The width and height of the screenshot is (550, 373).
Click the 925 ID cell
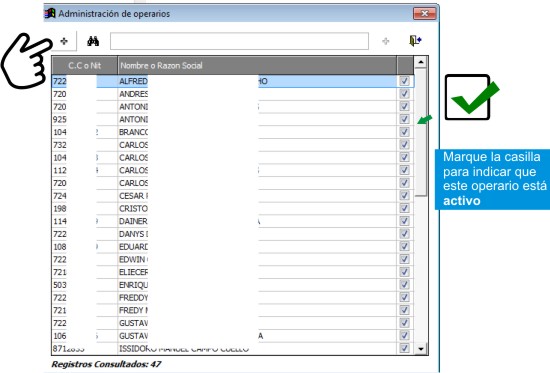(85, 119)
